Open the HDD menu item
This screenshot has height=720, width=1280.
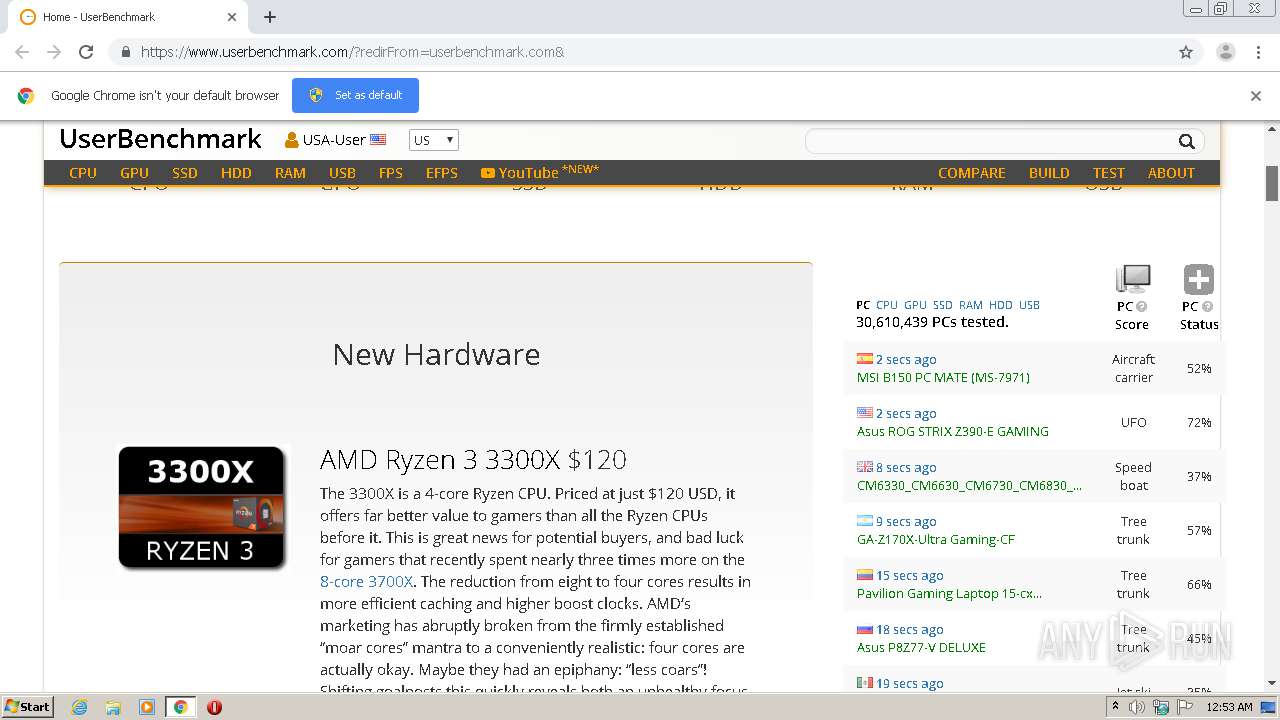[236, 173]
